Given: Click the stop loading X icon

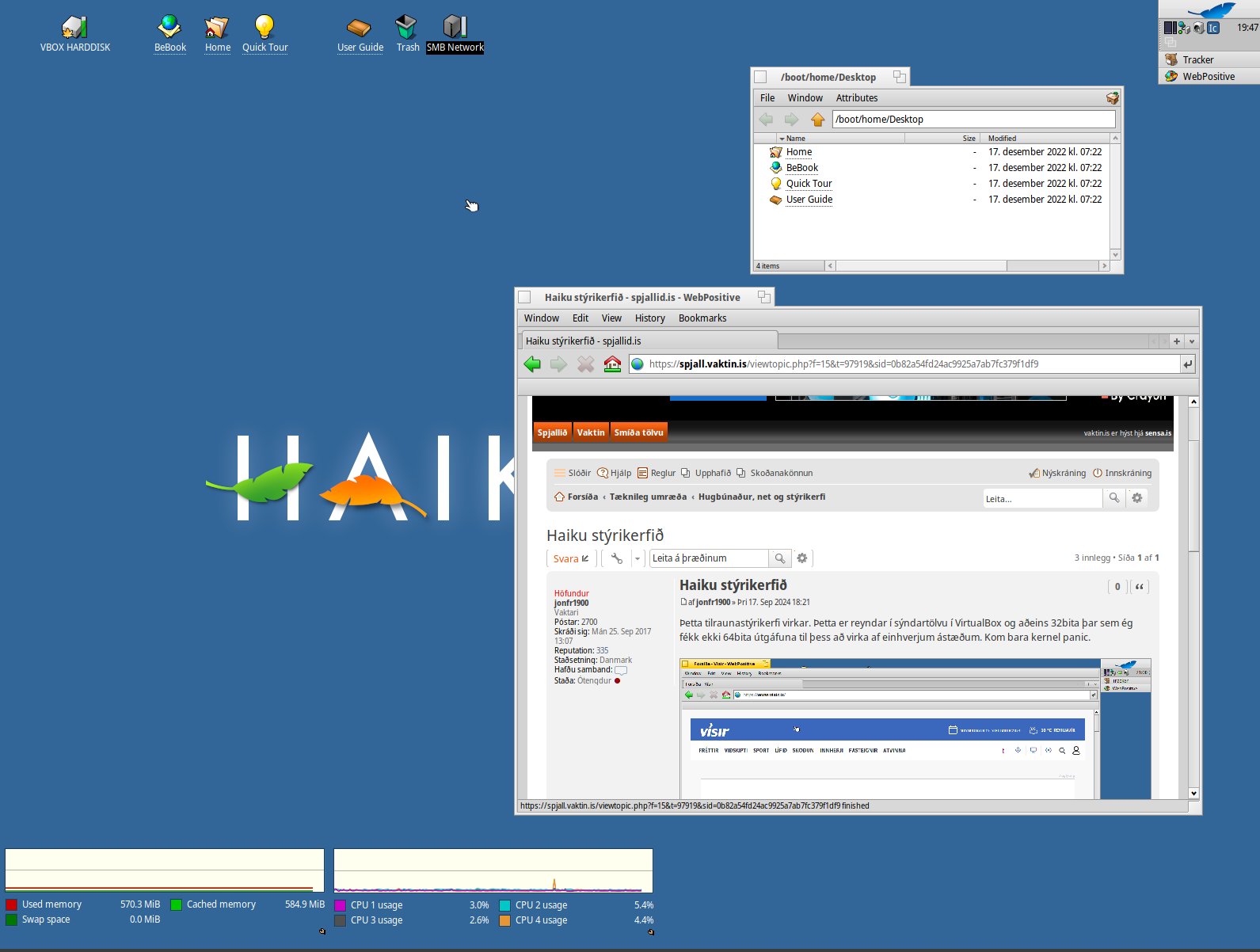Looking at the screenshot, I should click(x=585, y=364).
